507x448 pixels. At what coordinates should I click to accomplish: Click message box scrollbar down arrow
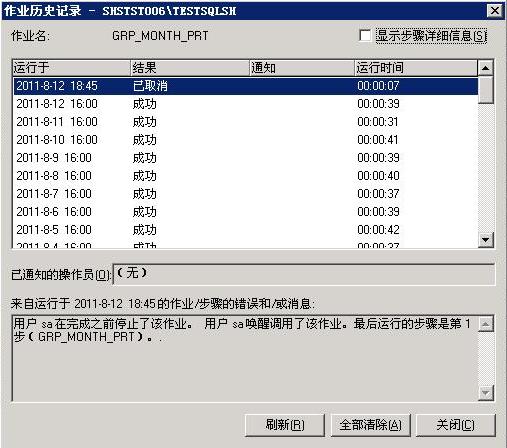(486, 393)
